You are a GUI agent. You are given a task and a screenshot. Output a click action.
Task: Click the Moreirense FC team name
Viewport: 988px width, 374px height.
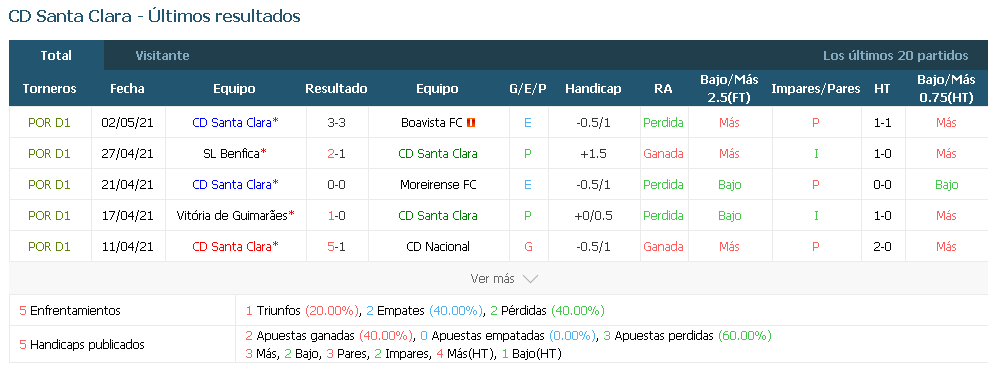(x=438, y=184)
